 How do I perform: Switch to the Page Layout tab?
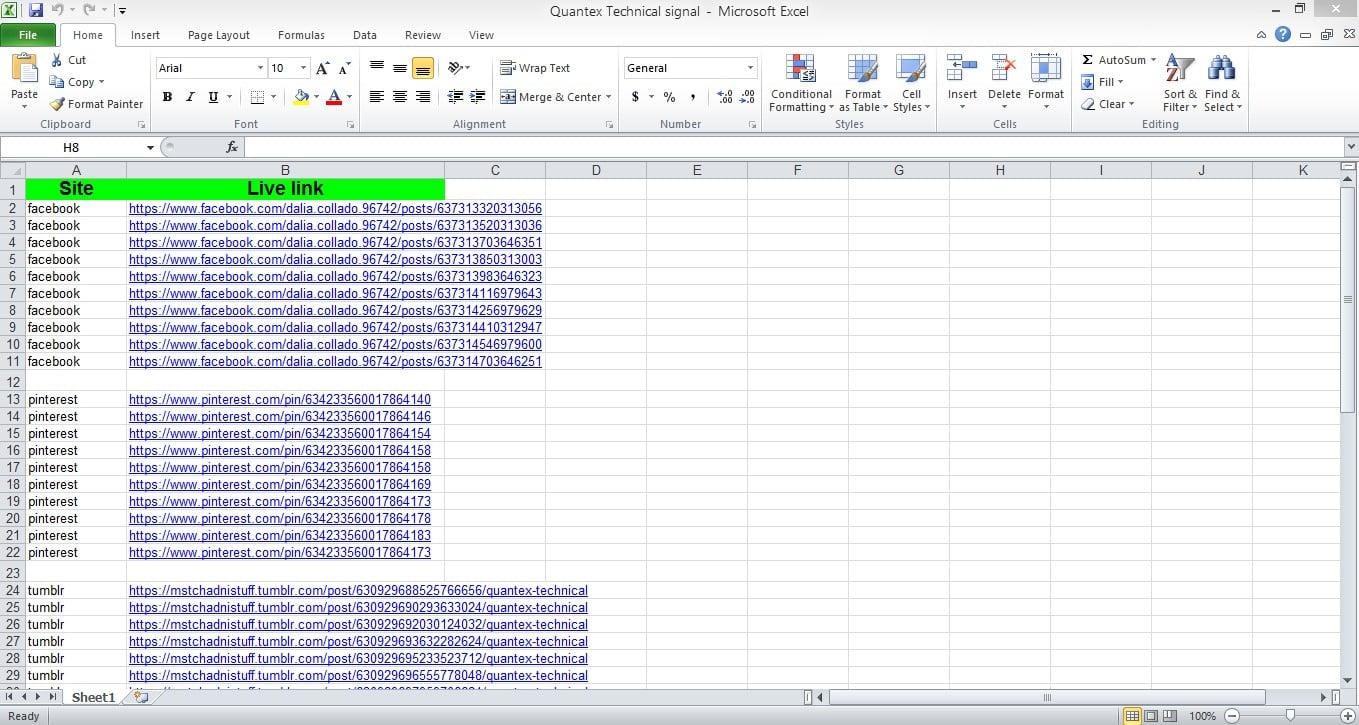tap(218, 35)
